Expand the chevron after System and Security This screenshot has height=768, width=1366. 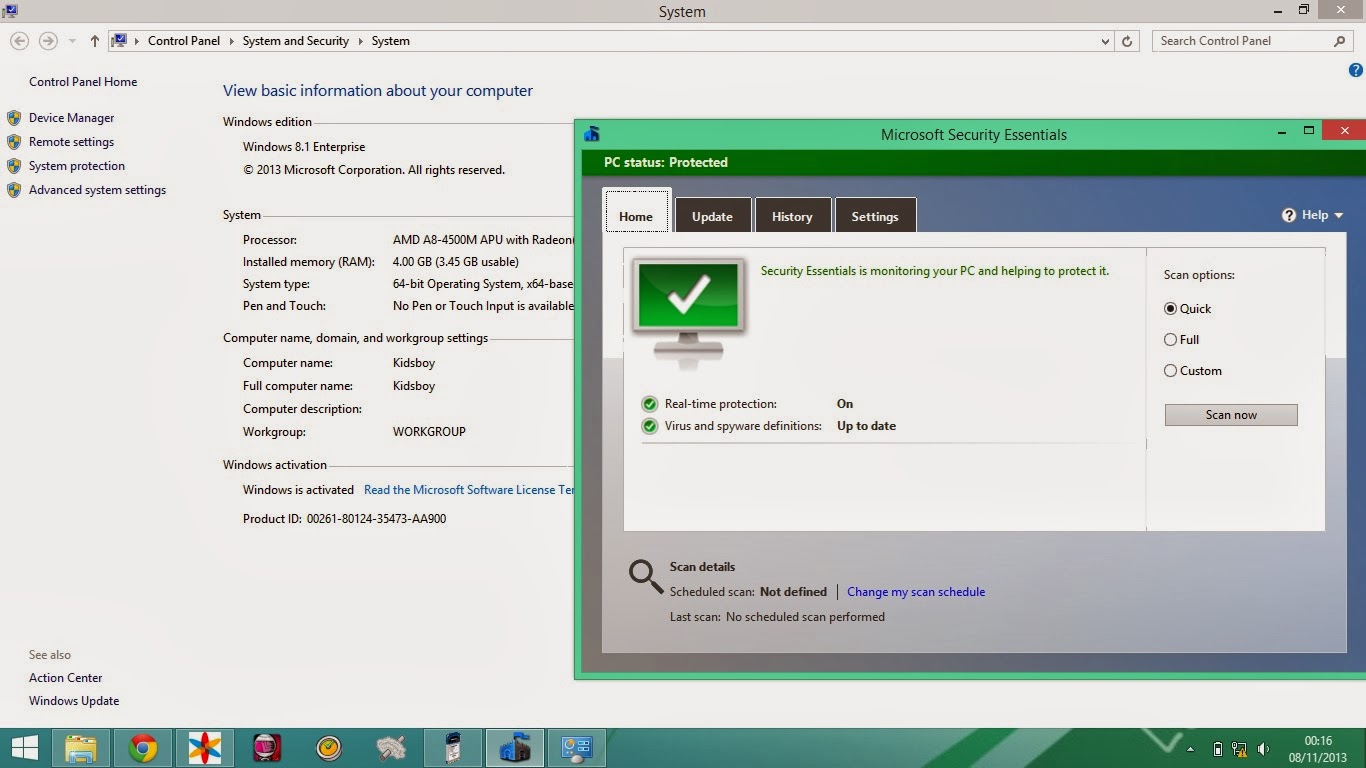[360, 41]
